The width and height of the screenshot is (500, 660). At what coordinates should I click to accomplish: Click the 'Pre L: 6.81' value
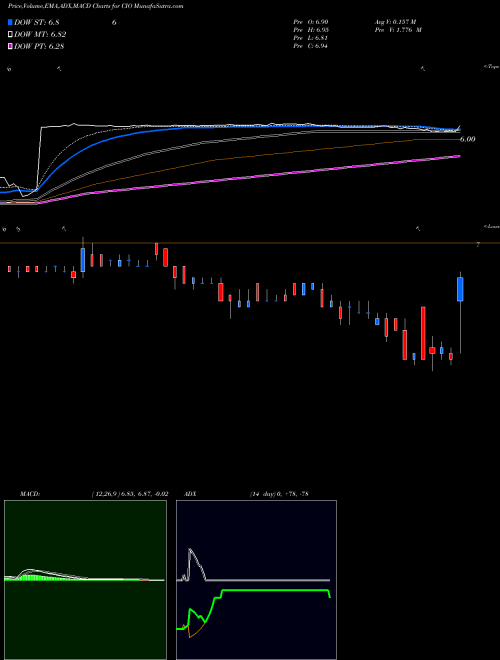tap(311, 38)
